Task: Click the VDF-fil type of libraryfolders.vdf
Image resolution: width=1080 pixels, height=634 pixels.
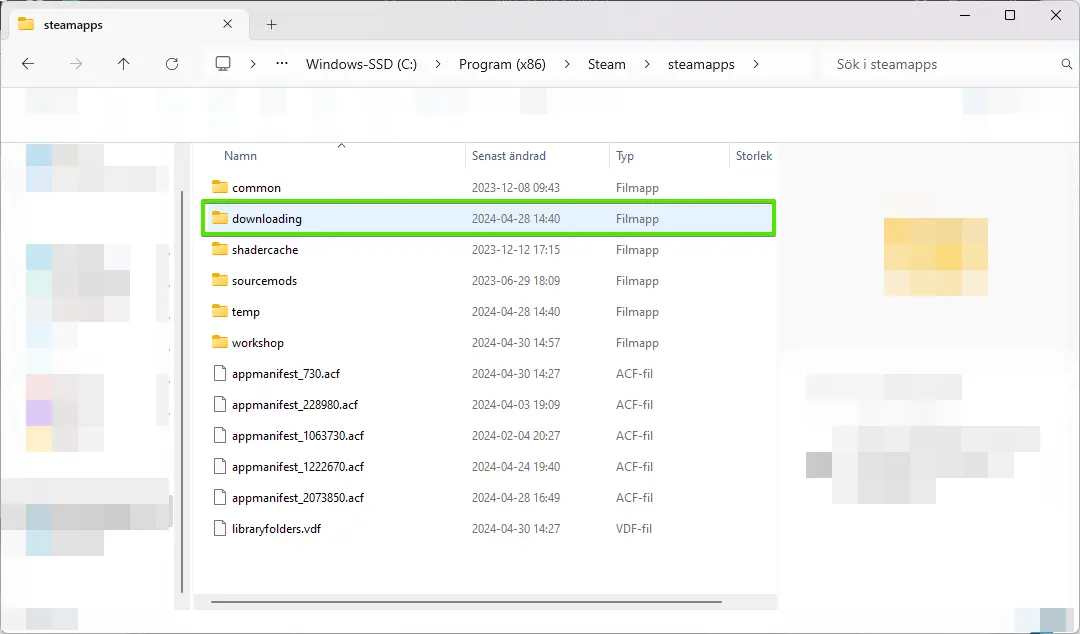Action: click(x=634, y=529)
